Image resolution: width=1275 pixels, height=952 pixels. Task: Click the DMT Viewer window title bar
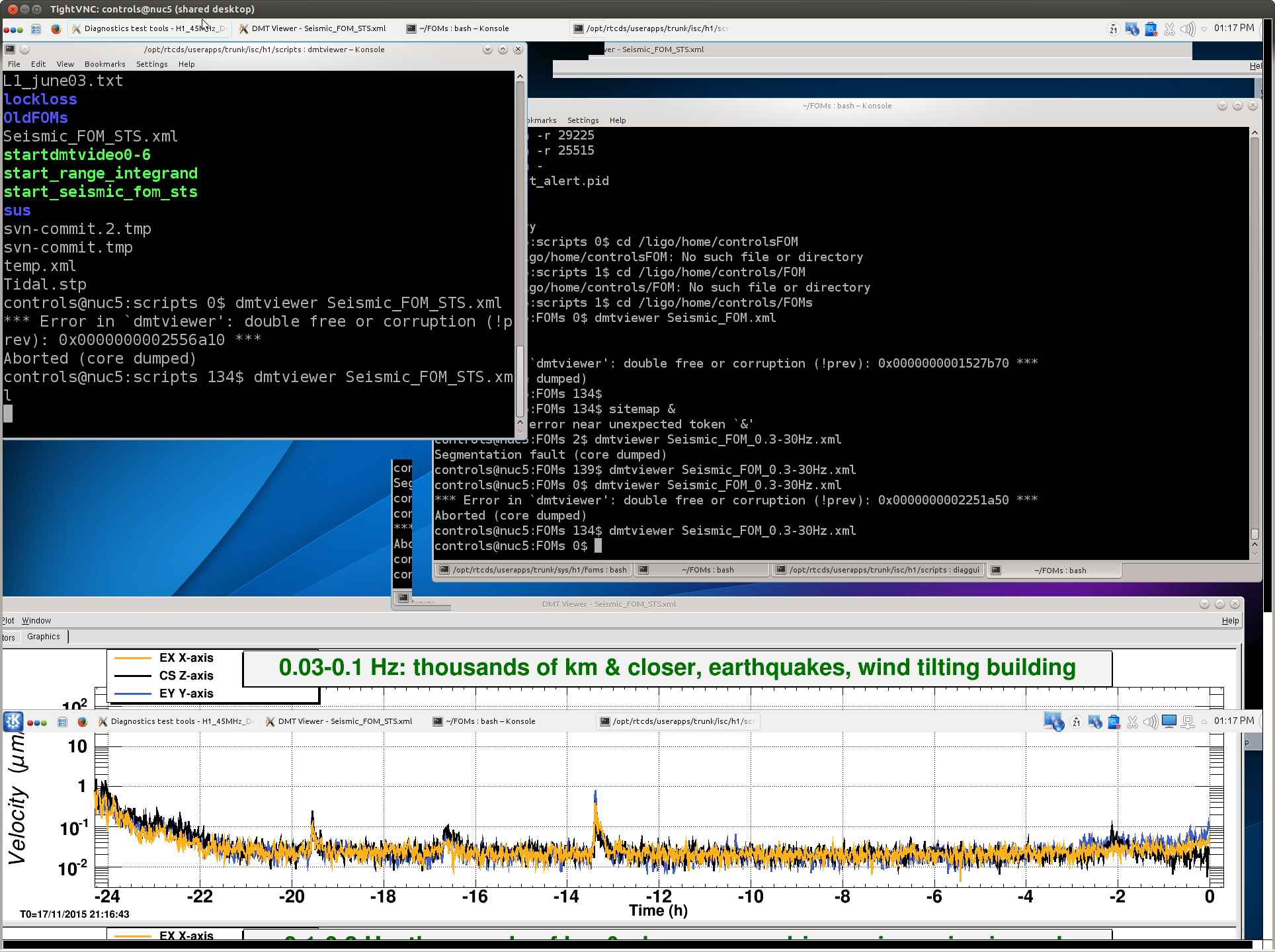(x=608, y=604)
